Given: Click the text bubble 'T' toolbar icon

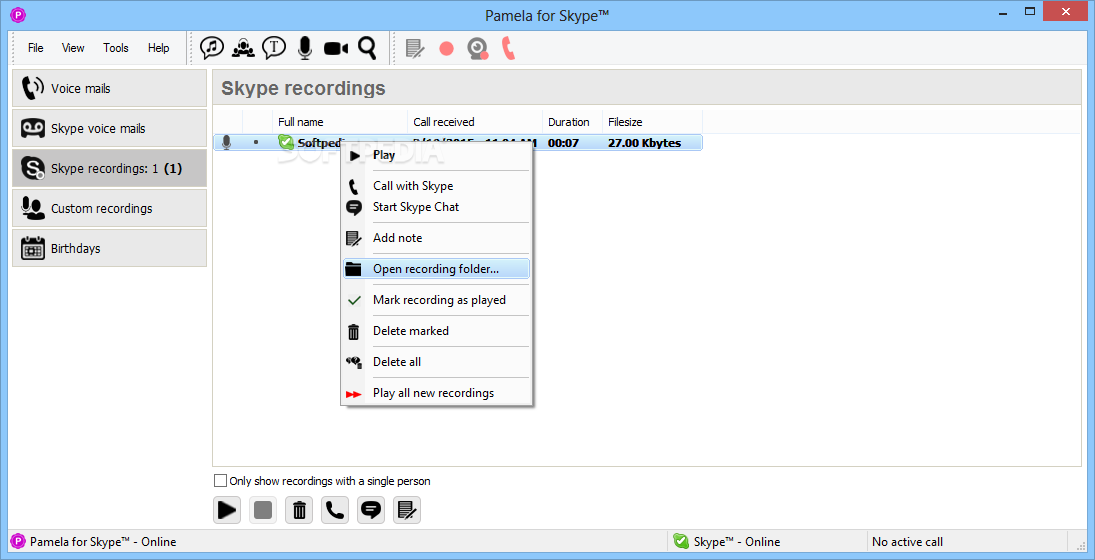Looking at the screenshot, I should point(274,47).
